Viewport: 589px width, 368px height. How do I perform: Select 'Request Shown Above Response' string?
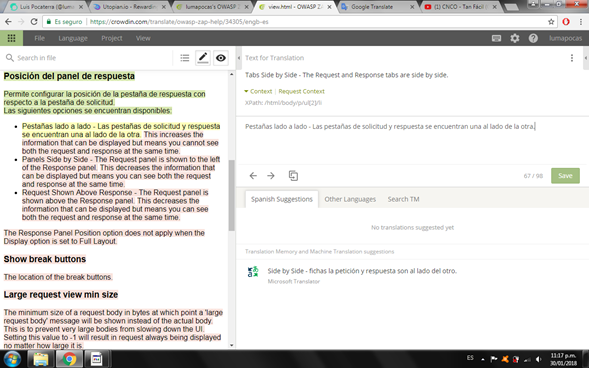(115, 196)
